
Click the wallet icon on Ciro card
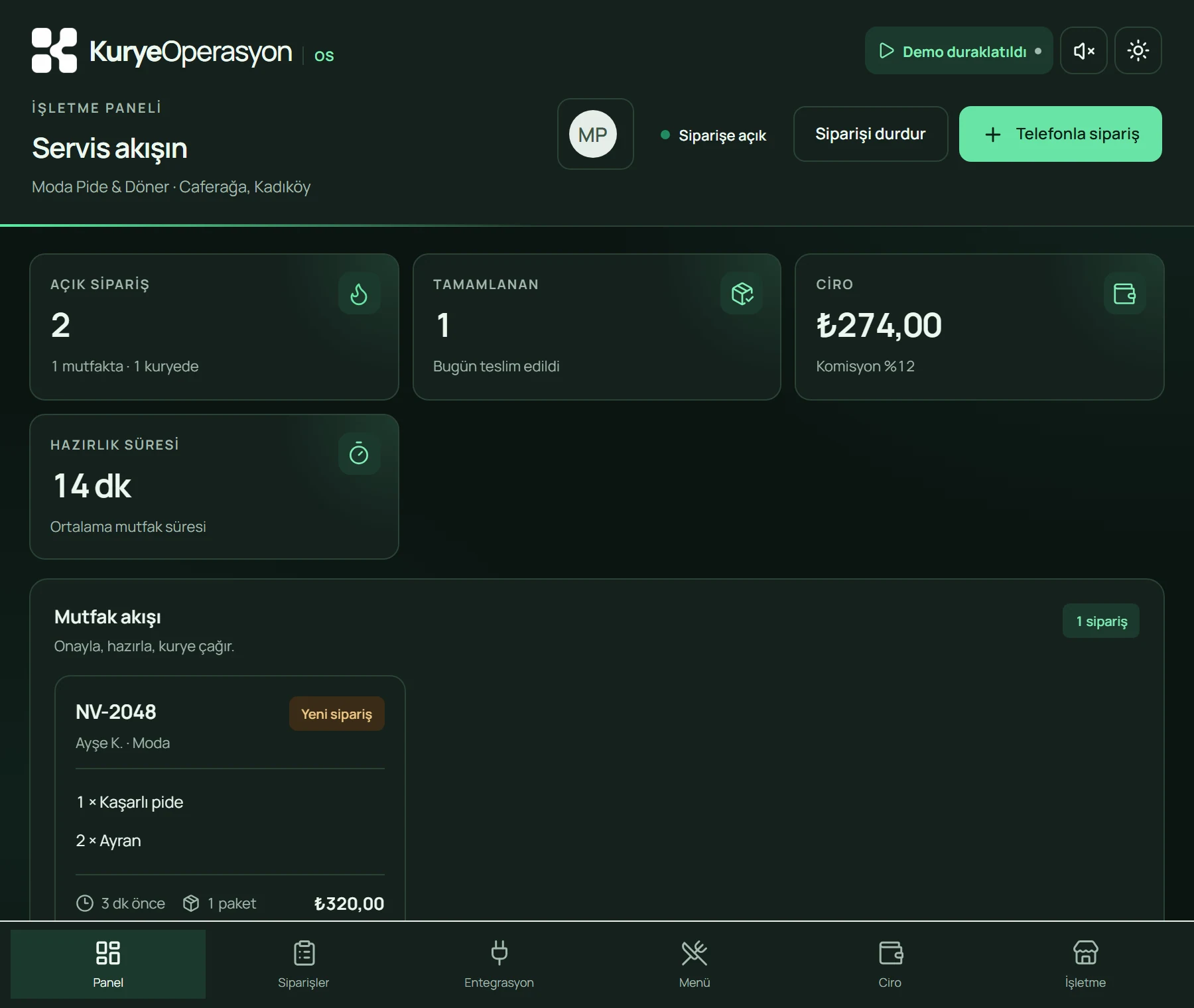[1124, 294]
